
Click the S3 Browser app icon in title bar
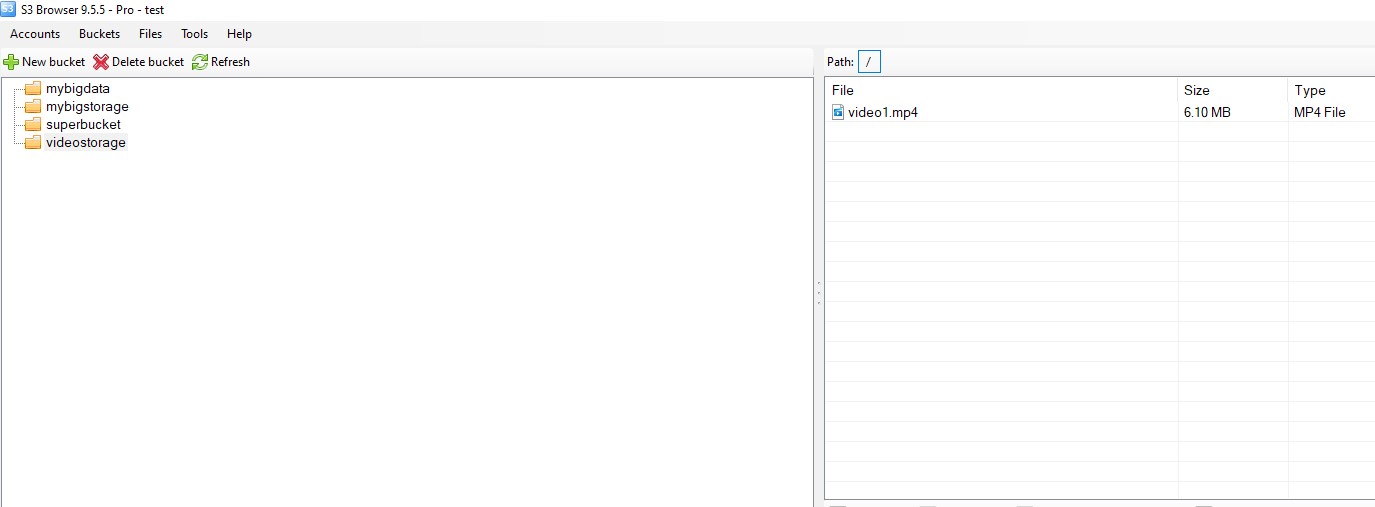(x=8, y=9)
